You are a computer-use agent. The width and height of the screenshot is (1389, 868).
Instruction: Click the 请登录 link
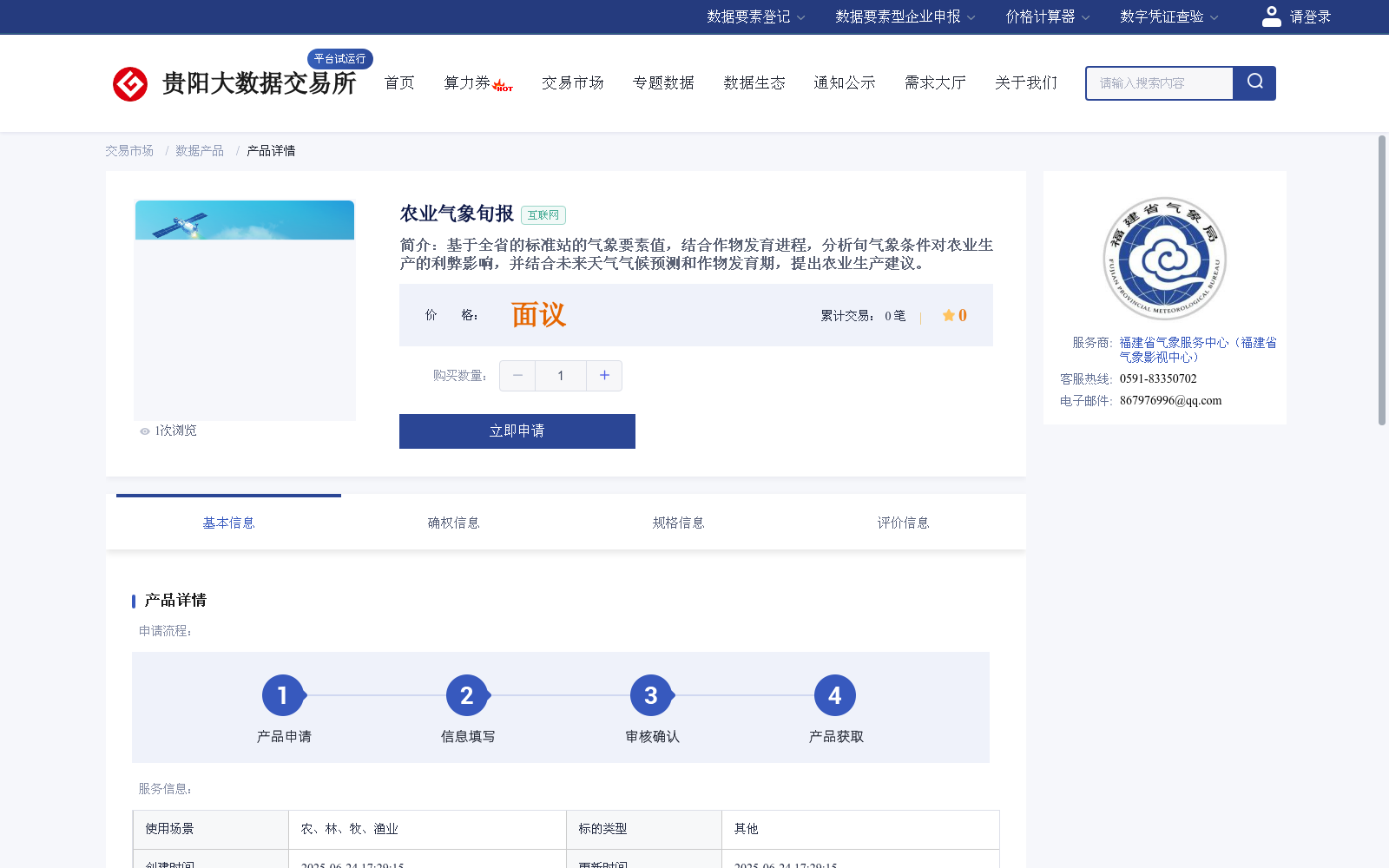pyautogui.click(x=1310, y=16)
